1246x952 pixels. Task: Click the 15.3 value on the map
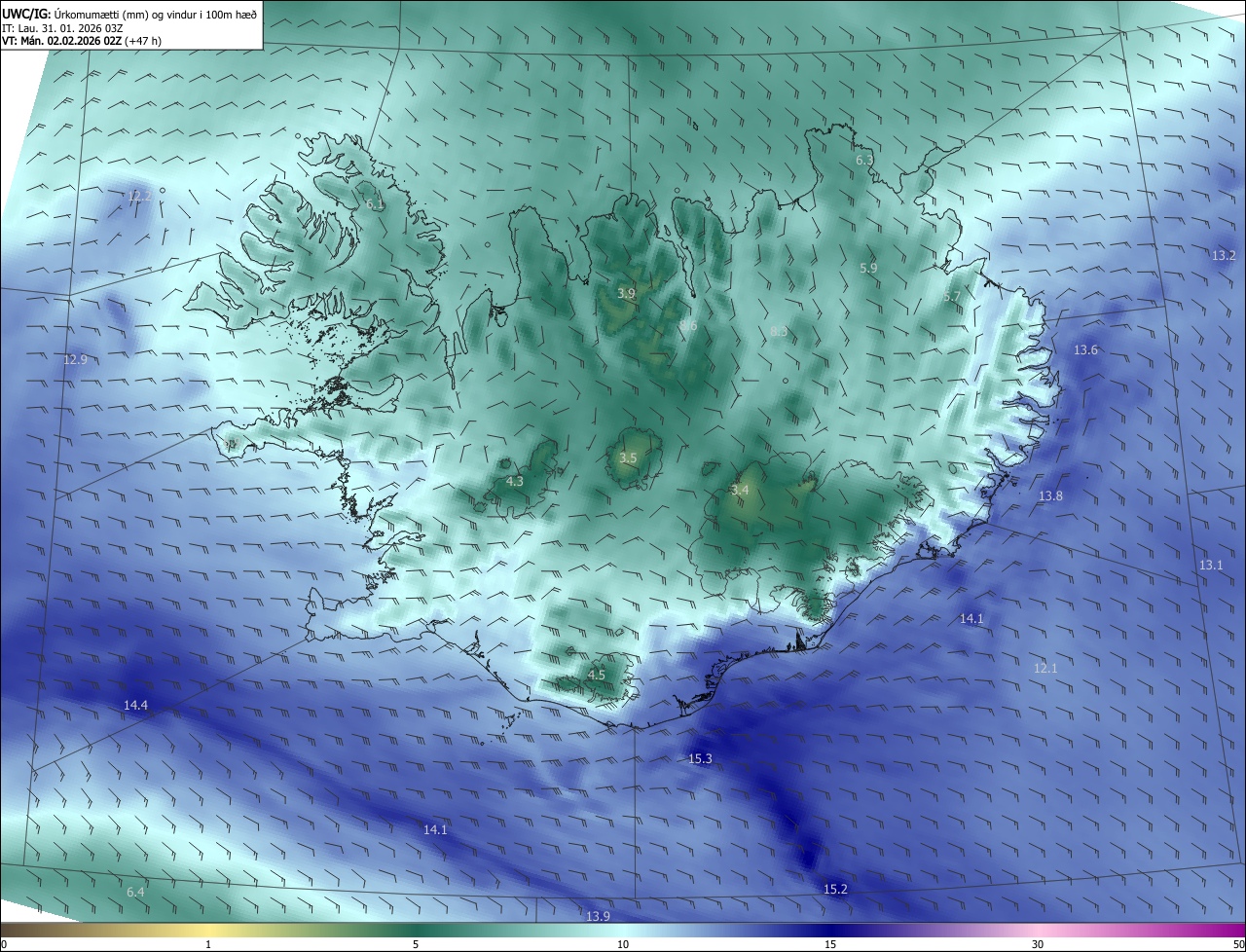point(700,759)
